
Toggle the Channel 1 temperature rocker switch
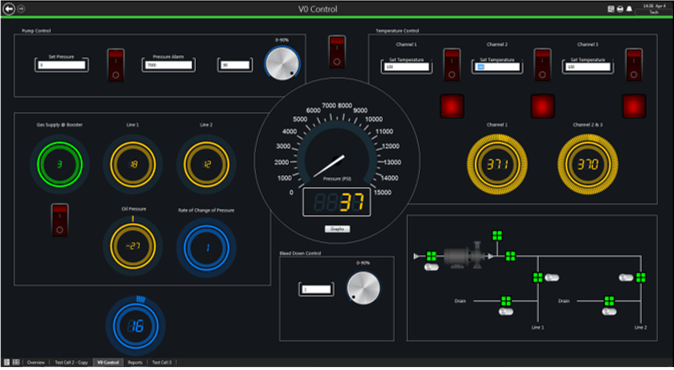point(451,65)
